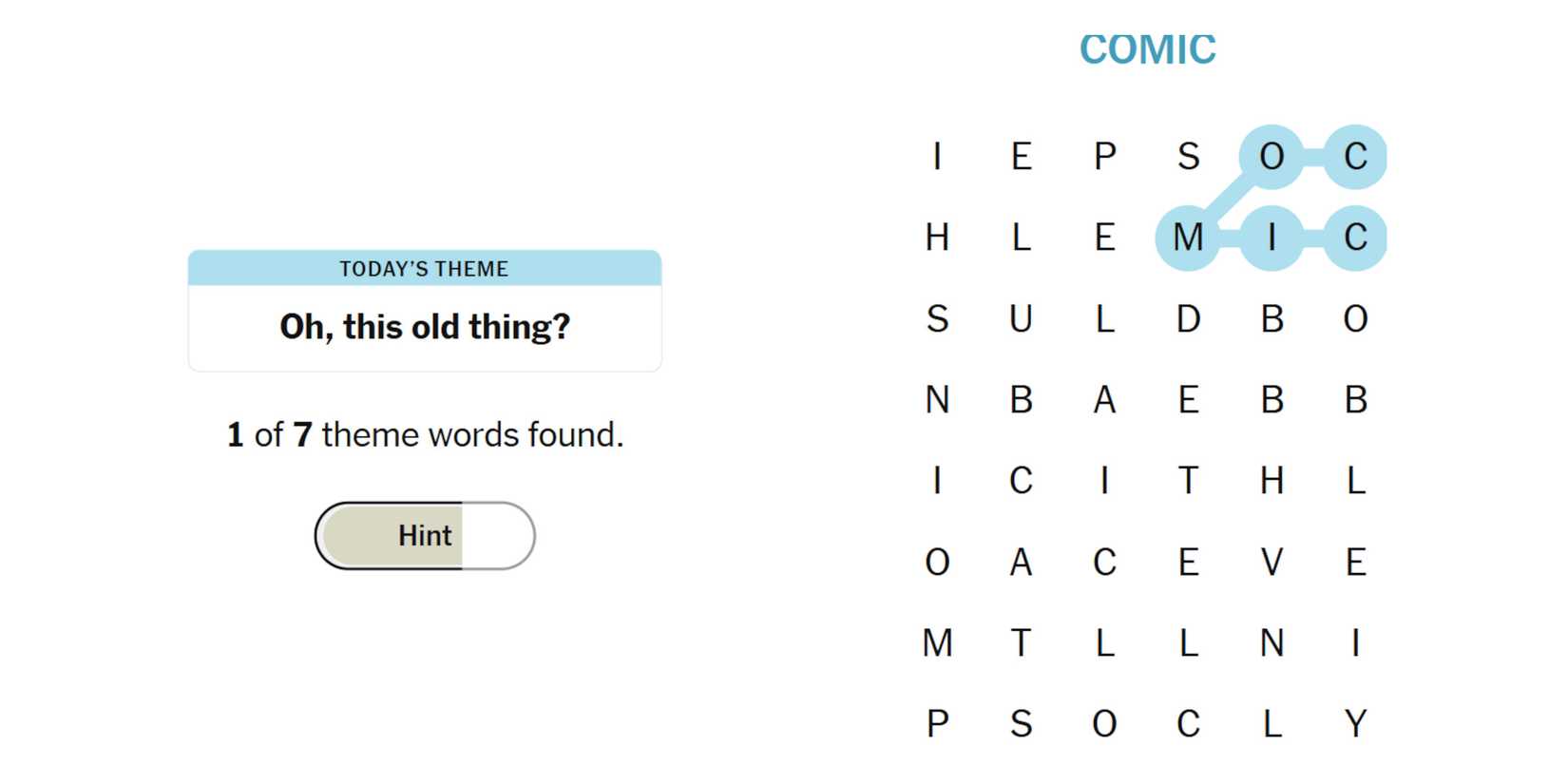Click the letter D in the grid
This screenshot has width=1568, height=784.
(x=1188, y=319)
